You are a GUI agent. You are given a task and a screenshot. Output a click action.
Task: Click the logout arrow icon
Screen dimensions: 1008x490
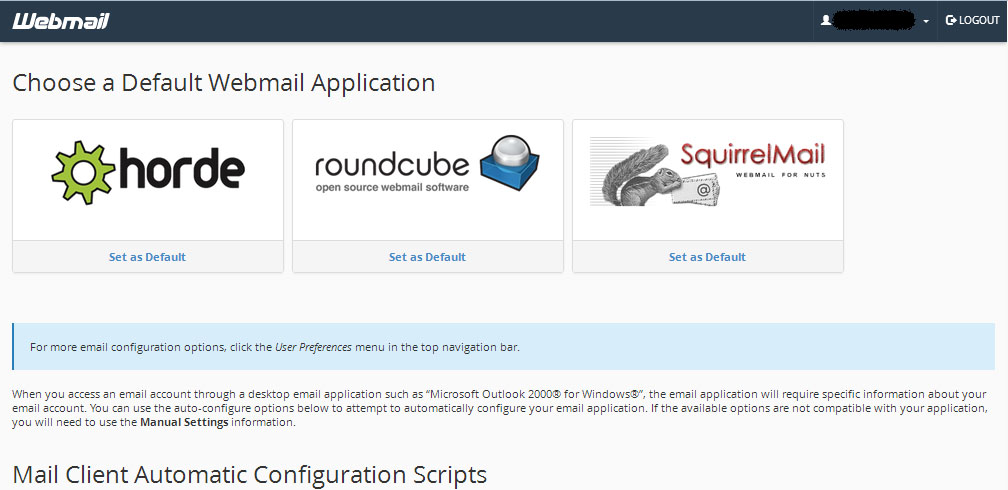[951, 20]
